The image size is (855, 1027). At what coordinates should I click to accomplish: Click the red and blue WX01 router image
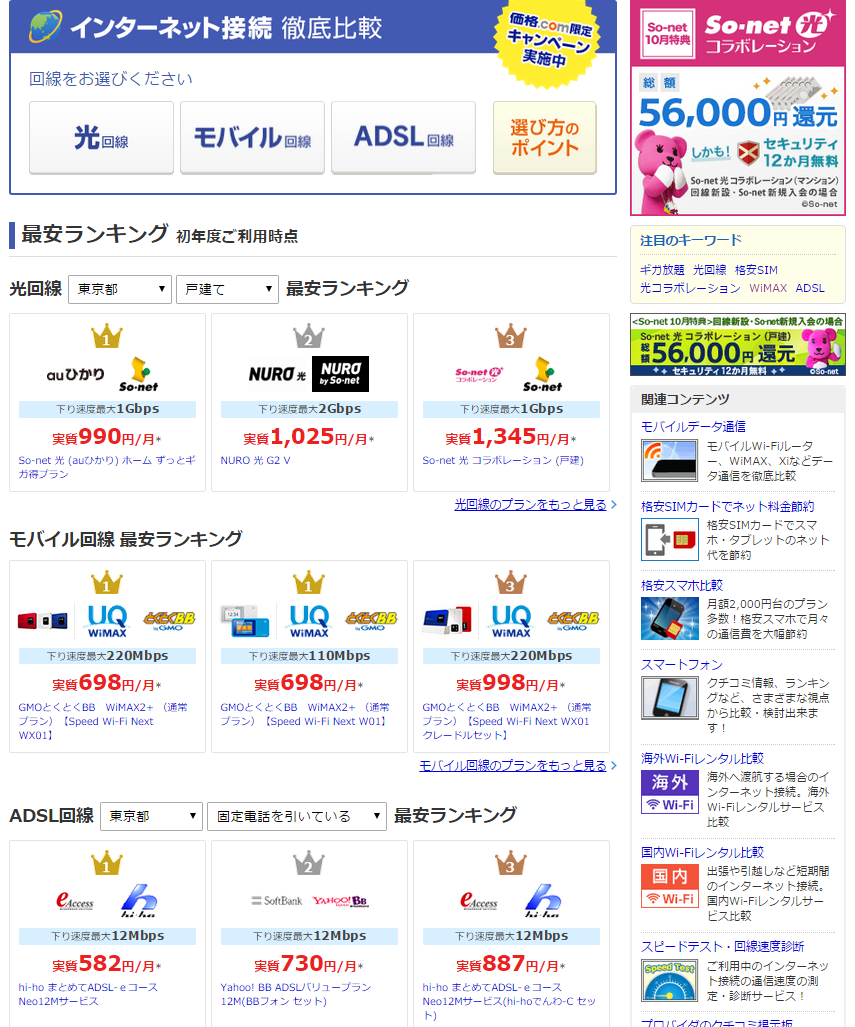tap(43, 620)
